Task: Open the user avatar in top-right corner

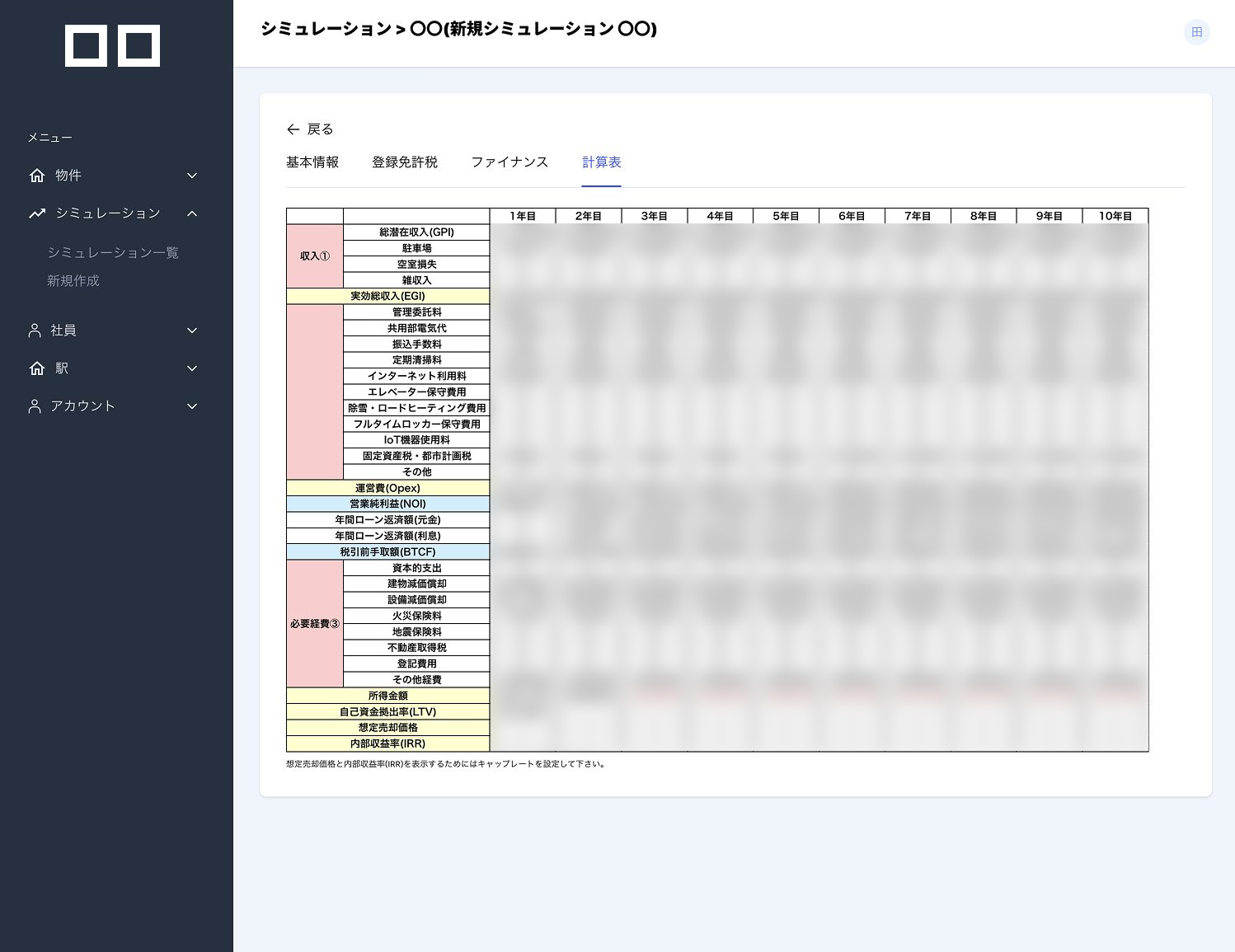Action: tap(1196, 32)
